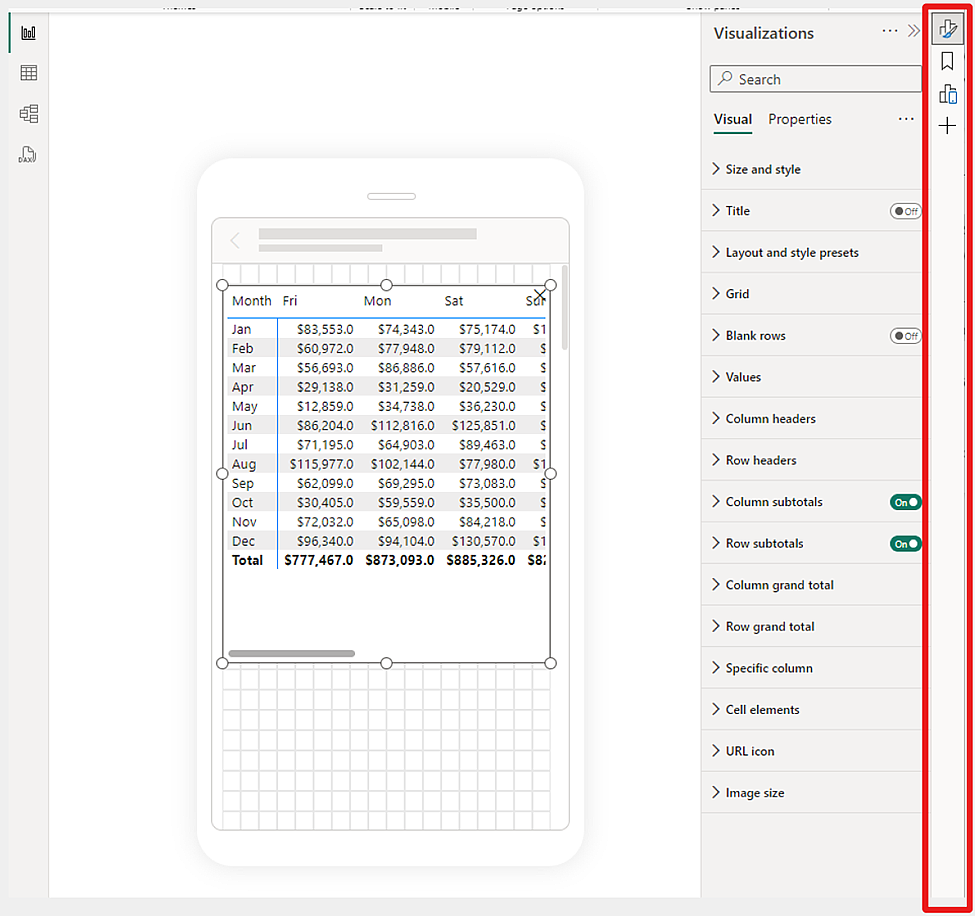Click the Mon column header
This screenshot has height=916, width=975.
[377, 301]
